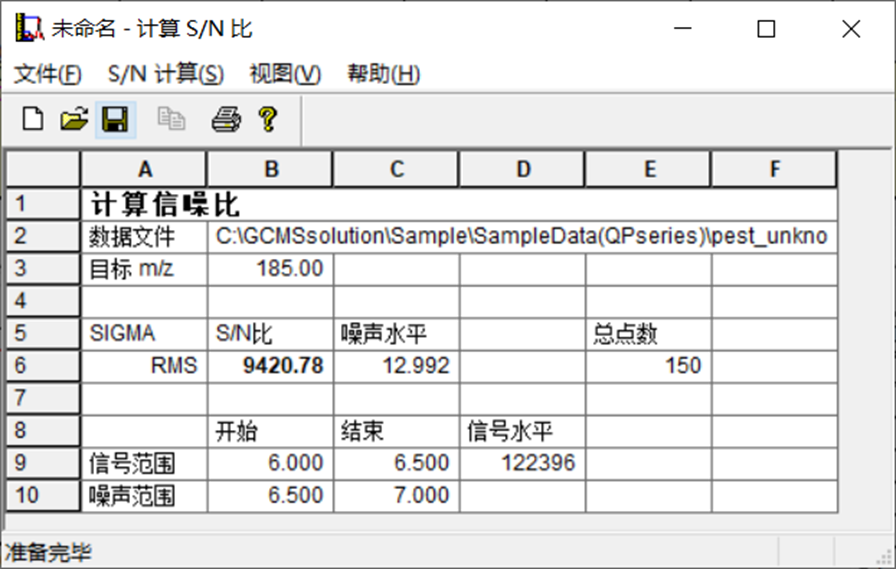This screenshot has height=569, width=896.
Task: Maximize the window
Action: [766, 29]
